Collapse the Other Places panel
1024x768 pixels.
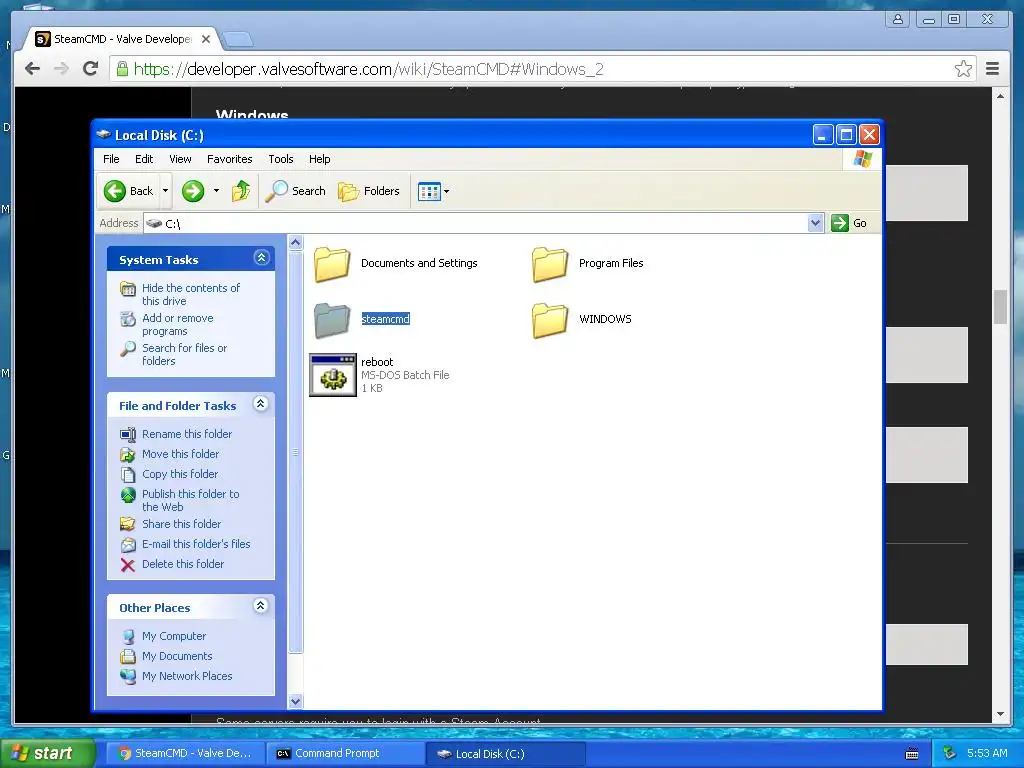pos(261,605)
